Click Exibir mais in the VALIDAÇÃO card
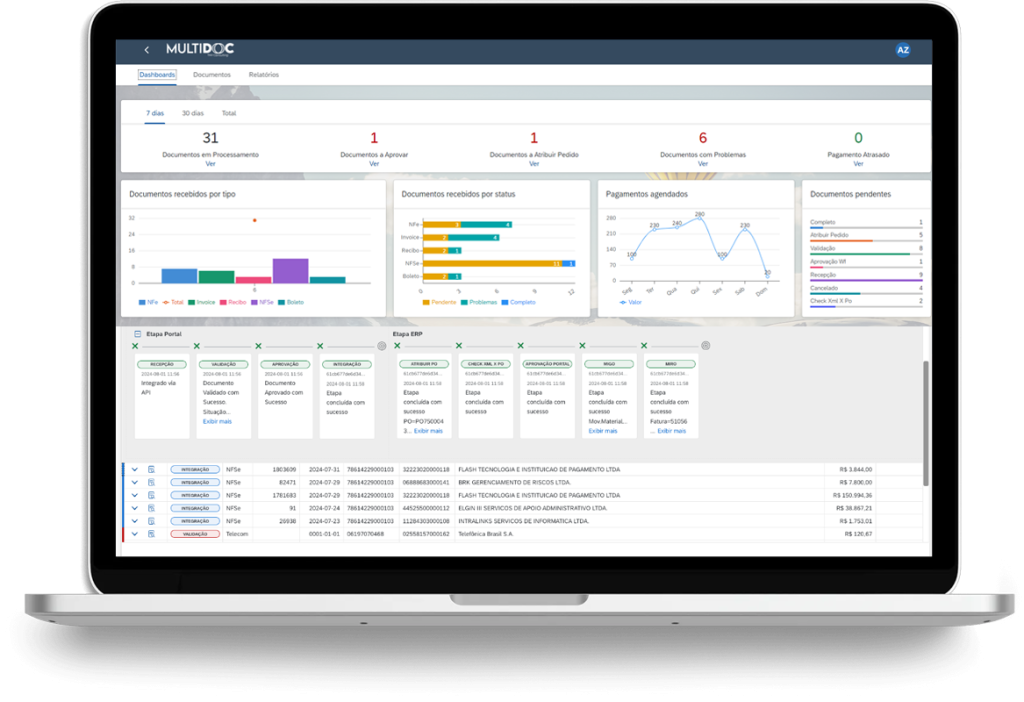 click(217, 421)
